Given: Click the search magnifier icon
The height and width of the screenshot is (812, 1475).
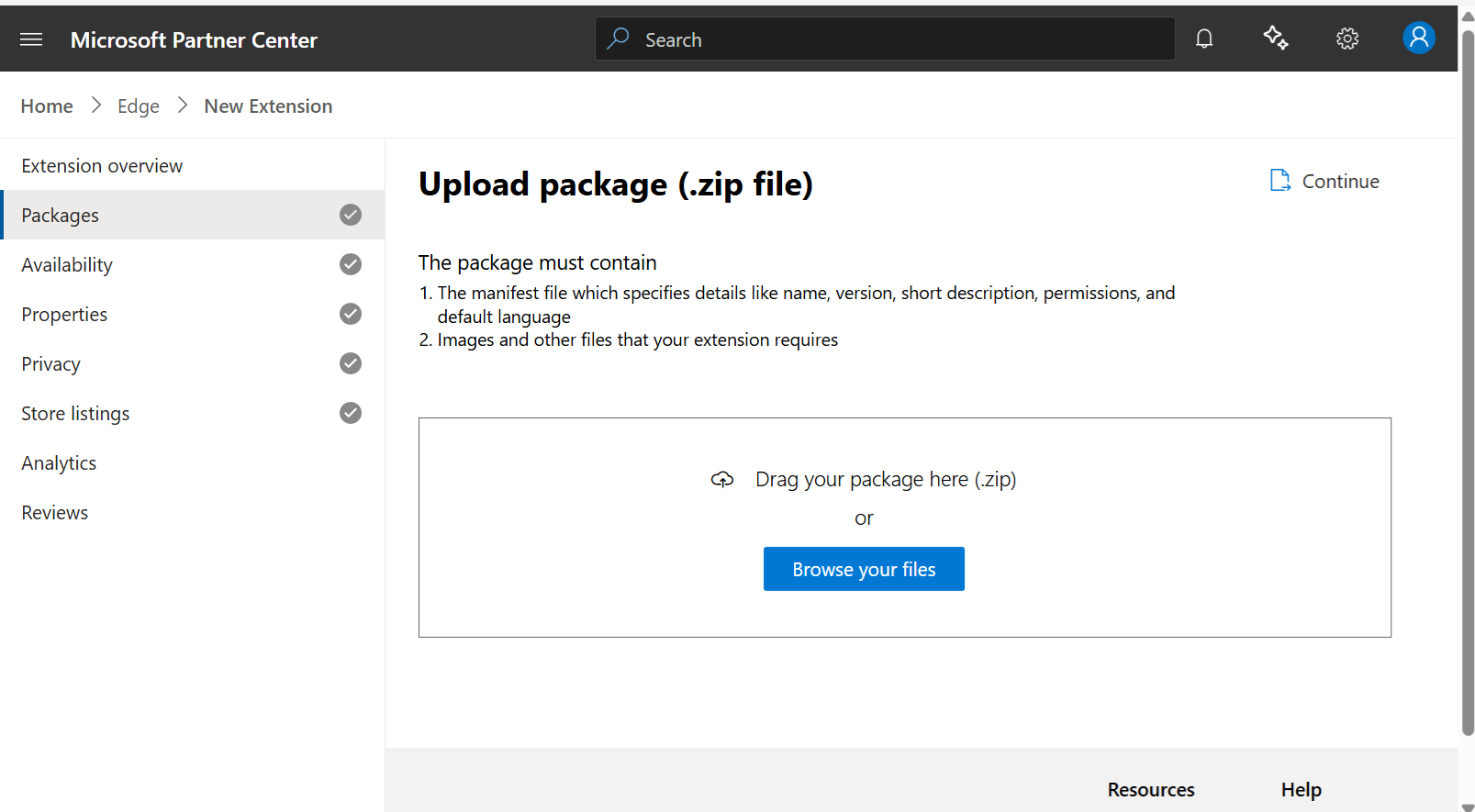Looking at the screenshot, I should 619,39.
